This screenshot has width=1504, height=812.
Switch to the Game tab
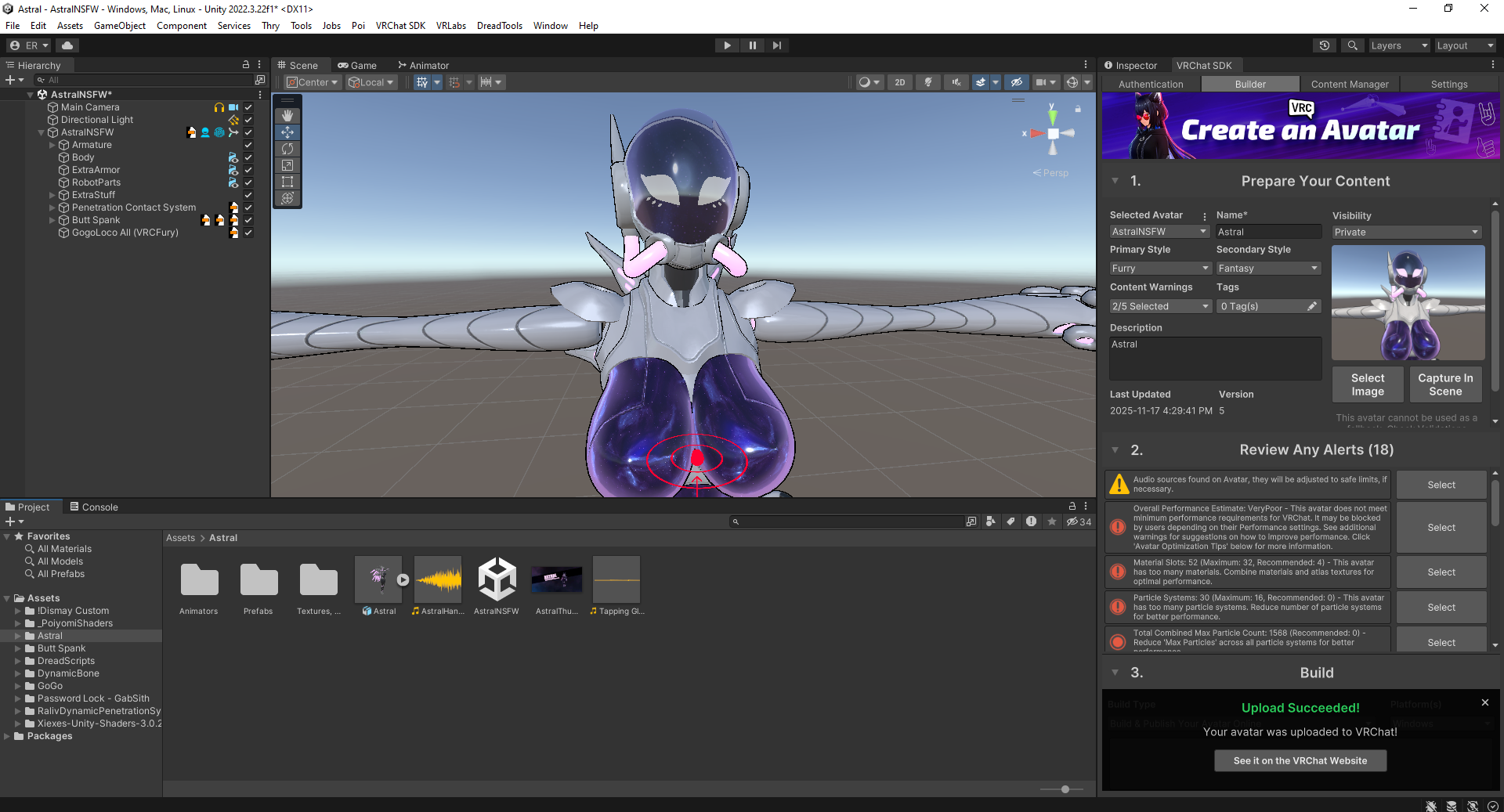(x=357, y=66)
